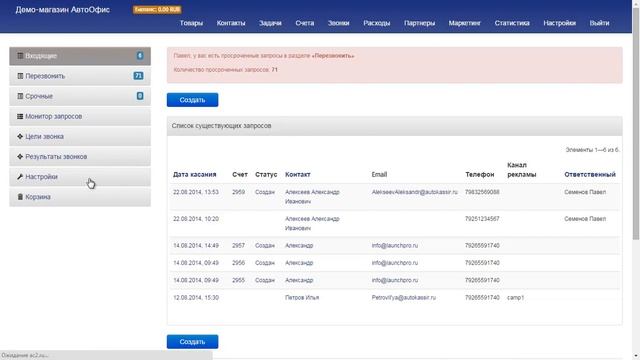
Task: Sort by Канал рекламы column header
Action: [521, 169]
